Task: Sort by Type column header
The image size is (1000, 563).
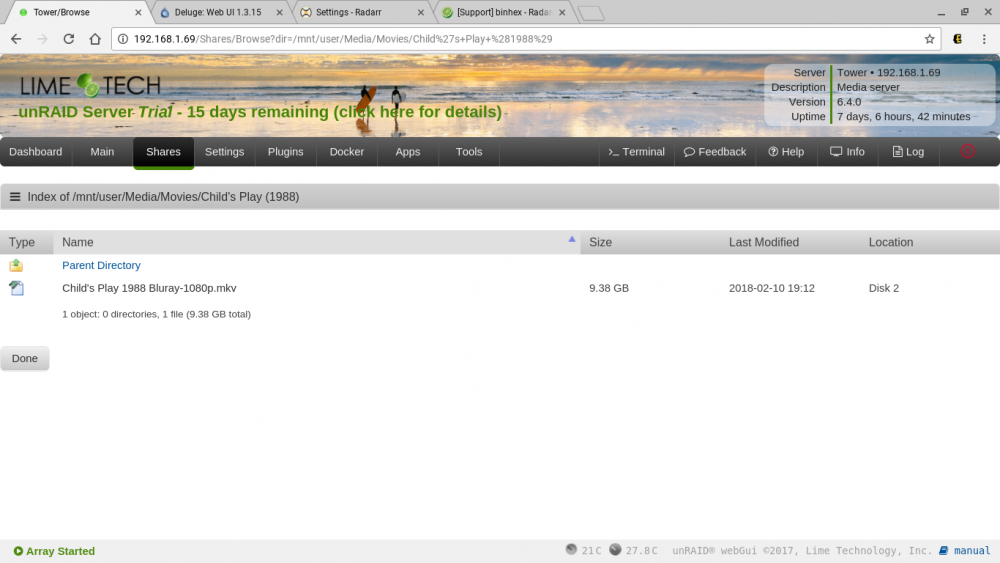Action: 22,242
